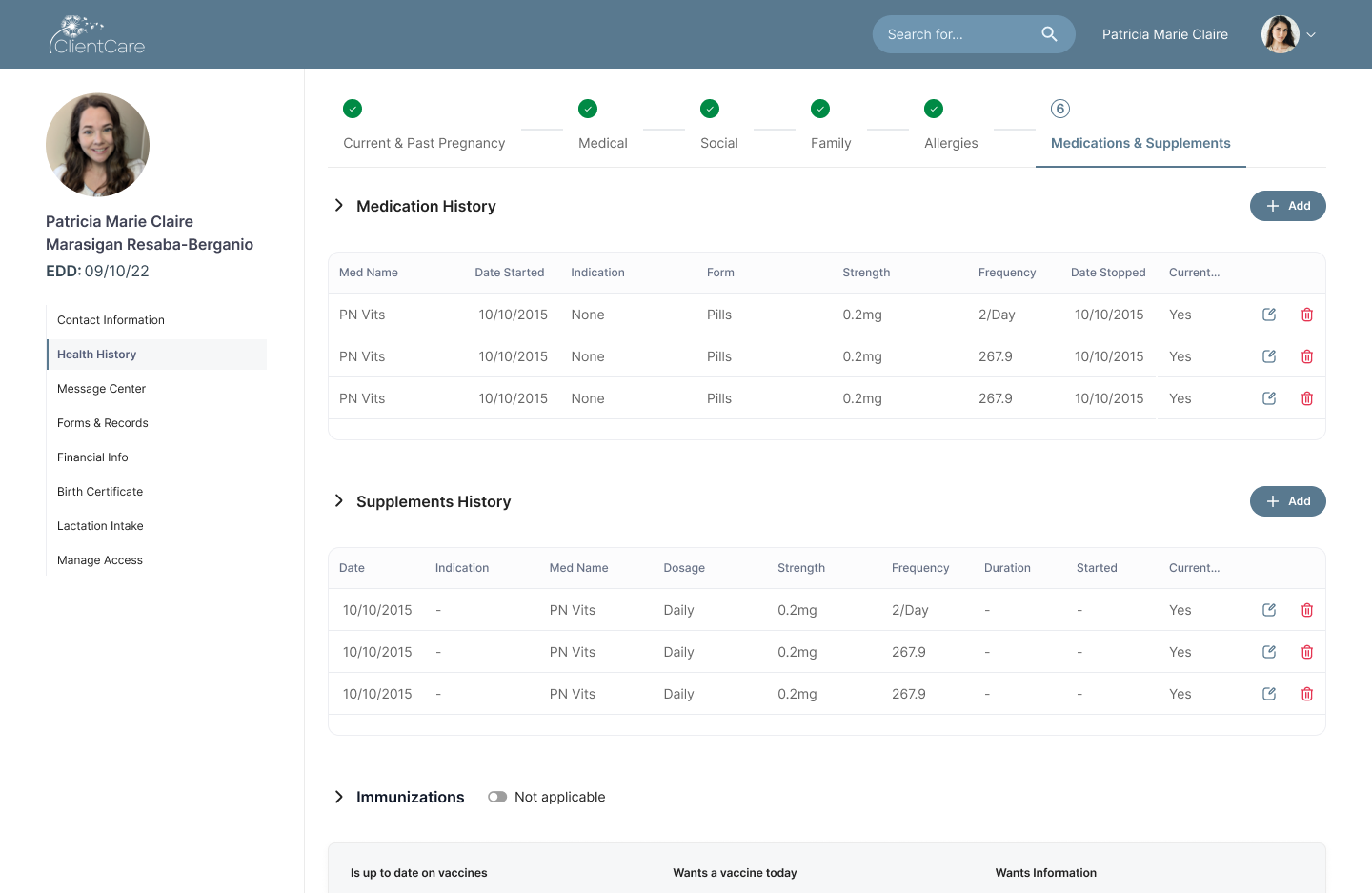This screenshot has width=1372, height=893.
Task: Edit the first Medication History row
Action: 1269,315
